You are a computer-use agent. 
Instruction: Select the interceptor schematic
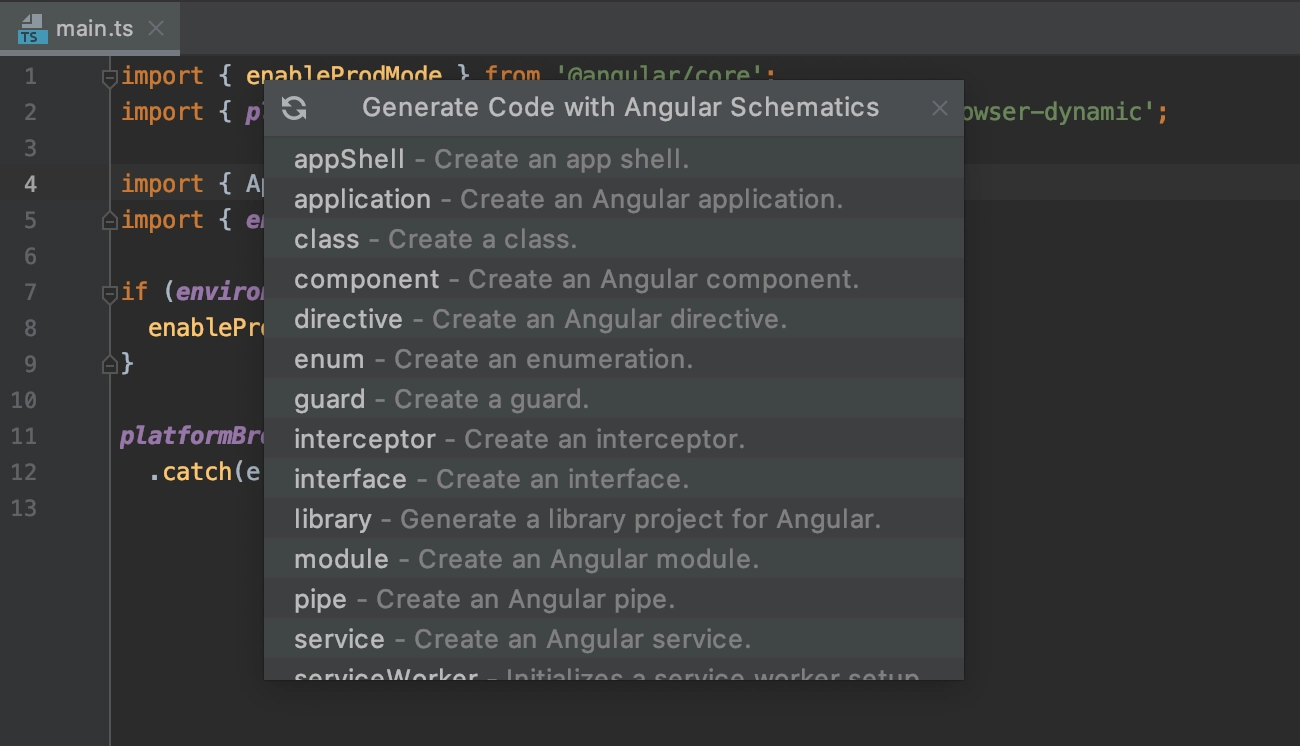coord(614,439)
